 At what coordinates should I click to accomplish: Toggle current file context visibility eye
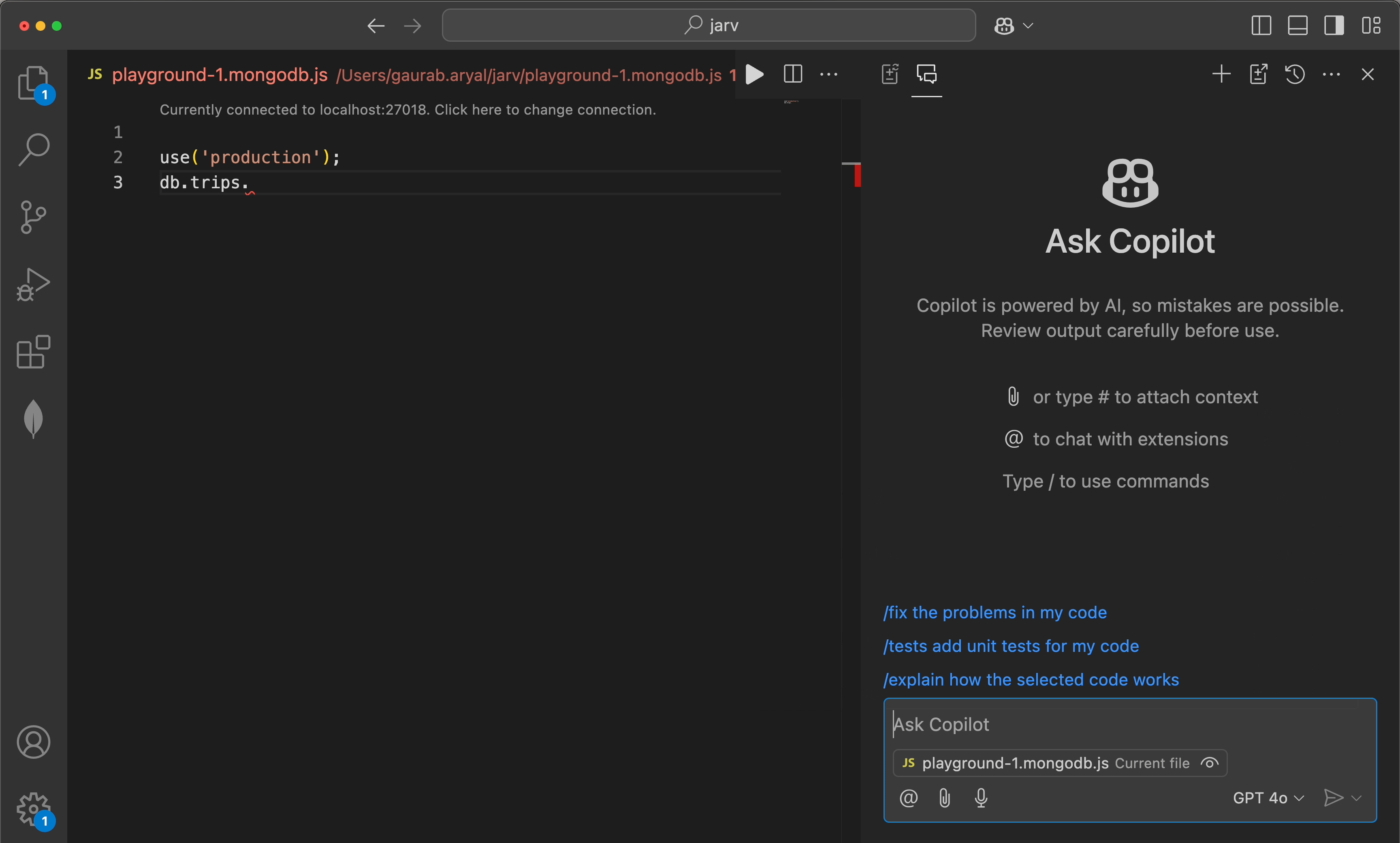point(1209,763)
